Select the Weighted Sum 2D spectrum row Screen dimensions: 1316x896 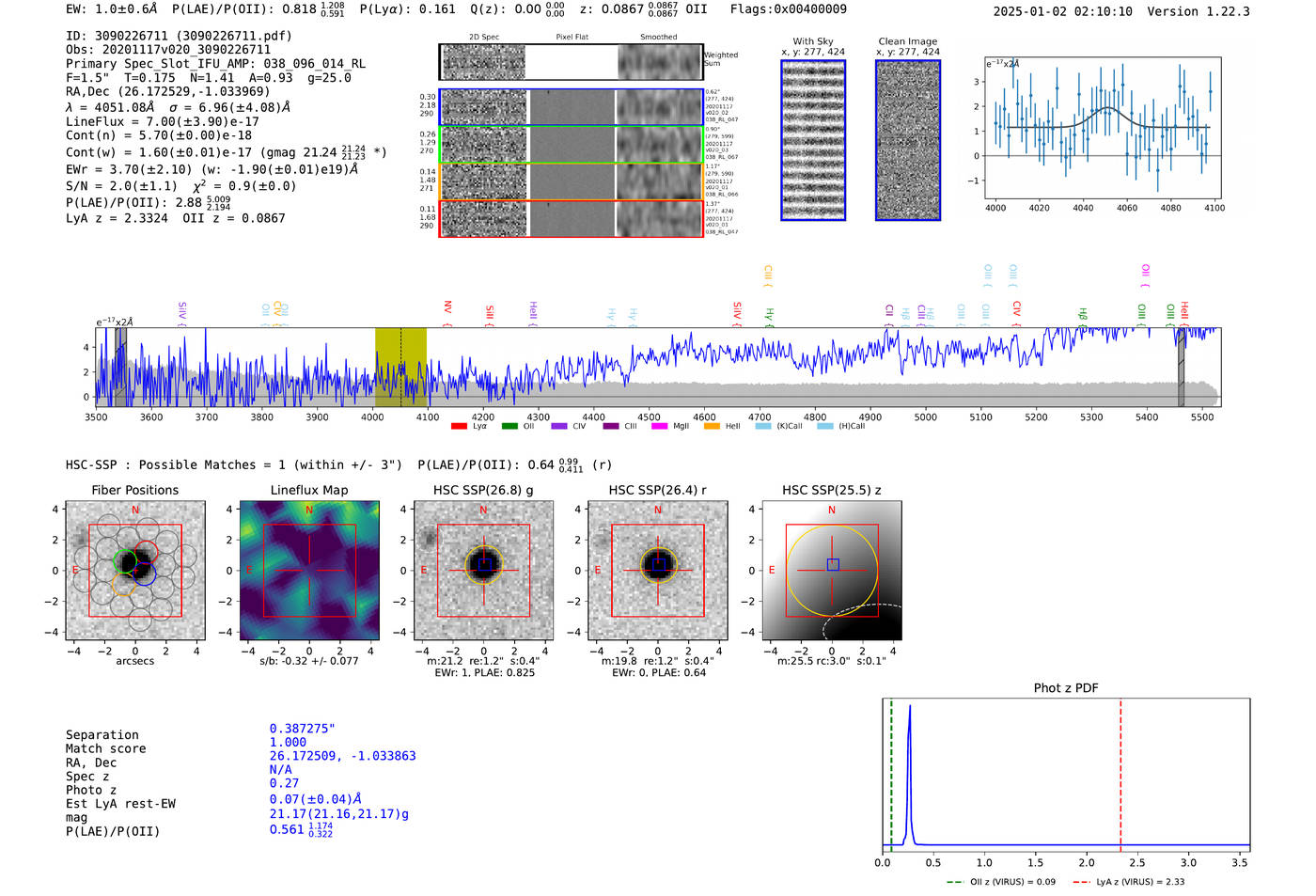pos(572,62)
